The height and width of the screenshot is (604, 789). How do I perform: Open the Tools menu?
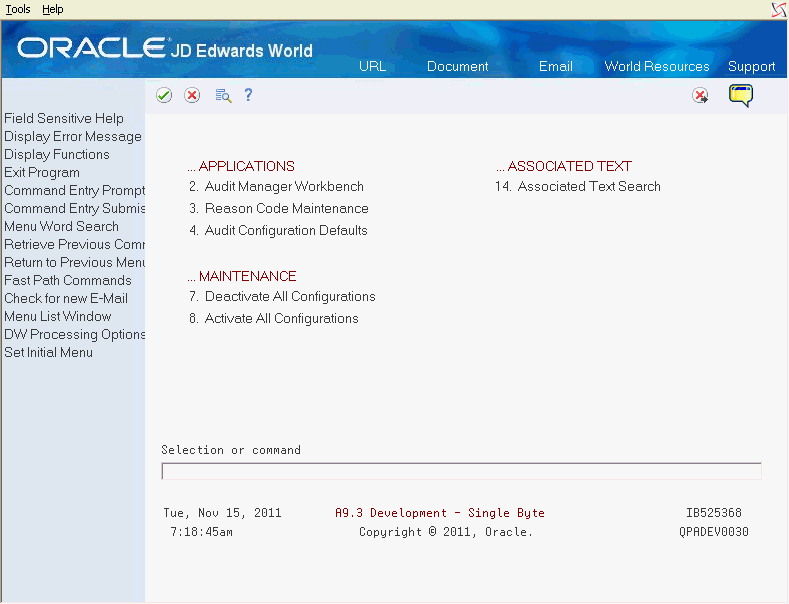tap(18, 9)
